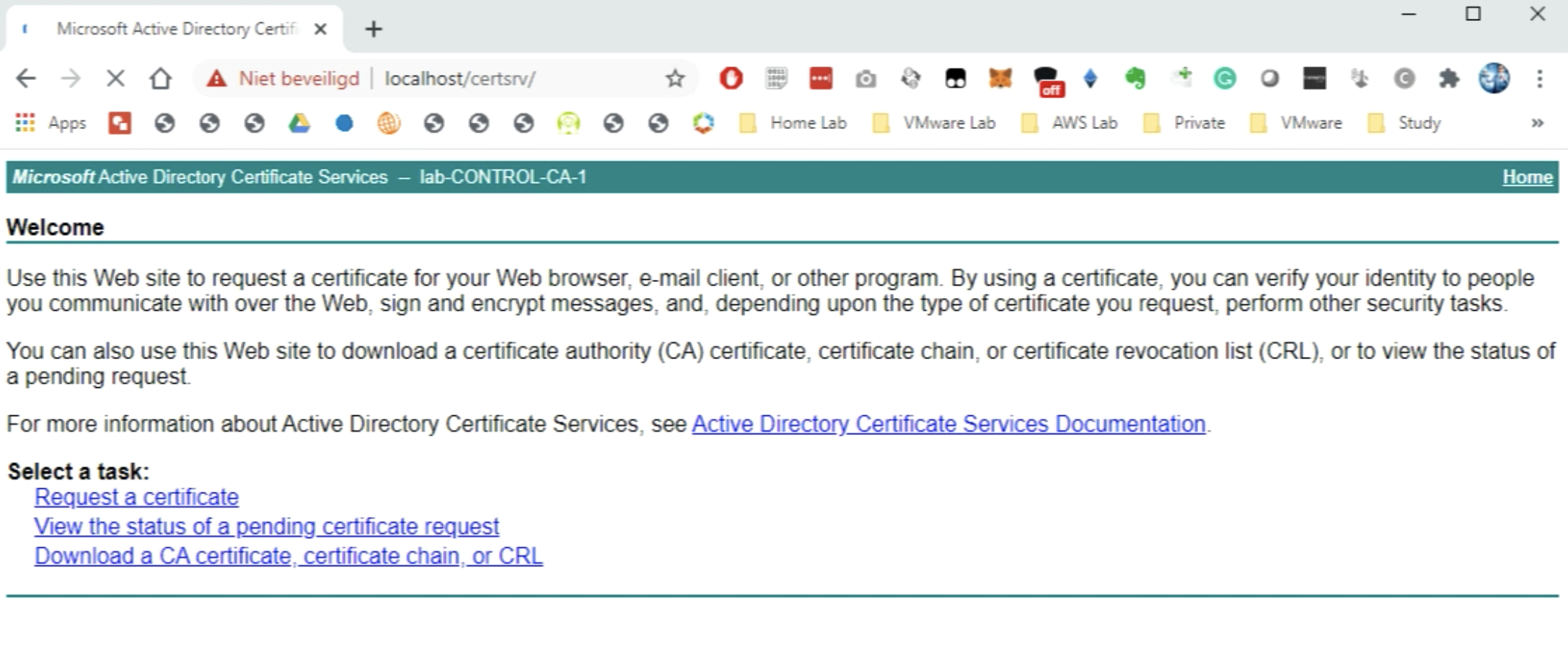Open the Google Drive bookmark
This screenshot has width=1568, height=649.
[299, 123]
